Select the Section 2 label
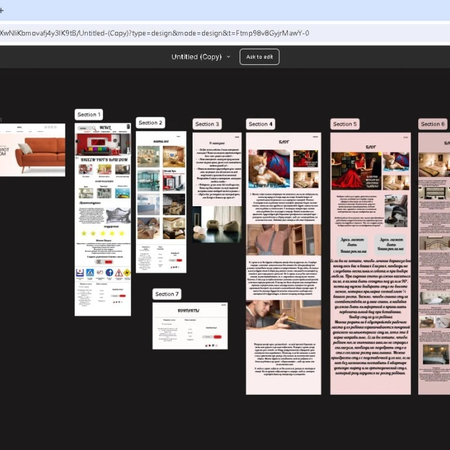This screenshot has height=450, width=450. pyautogui.click(x=150, y=123)
